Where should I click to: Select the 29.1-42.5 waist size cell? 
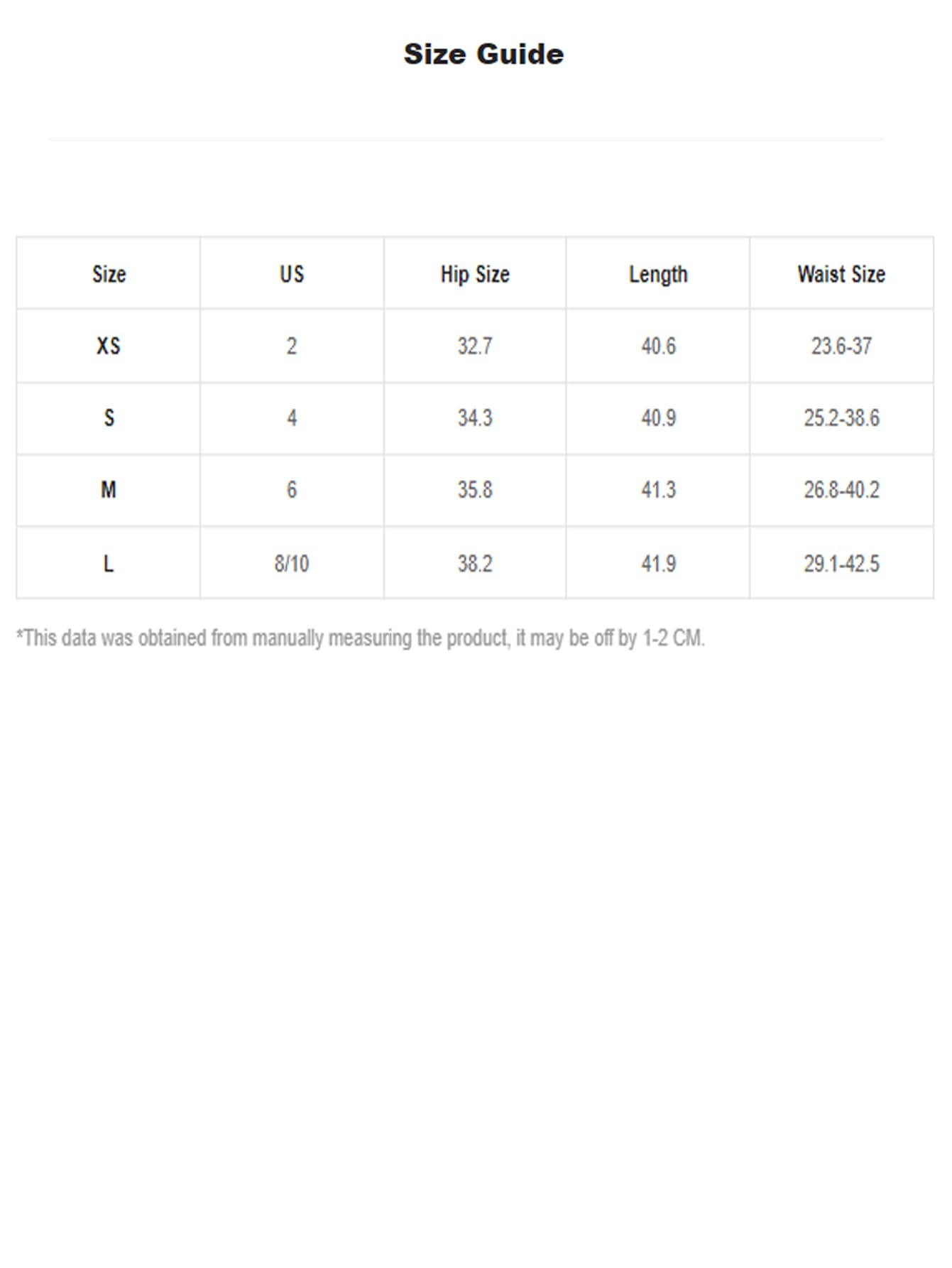coord(841,564)
